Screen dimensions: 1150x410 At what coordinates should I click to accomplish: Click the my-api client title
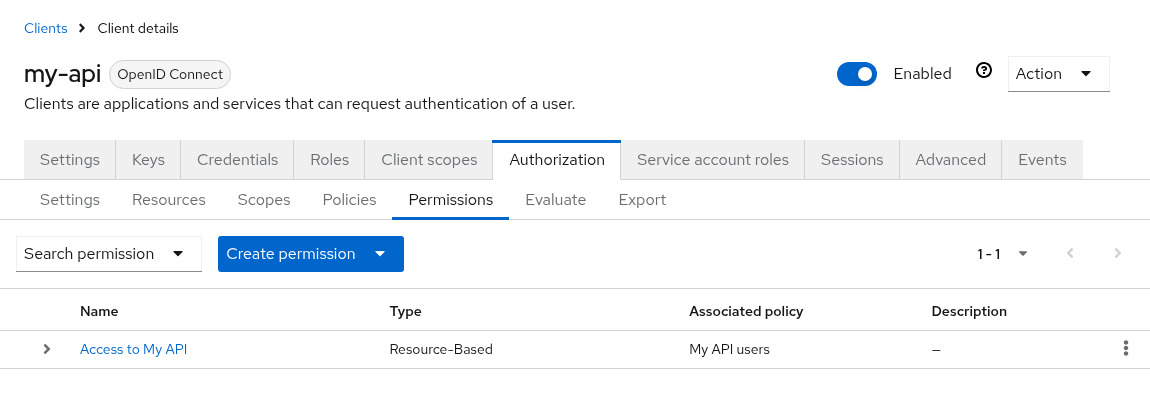(x=62, y=74)
